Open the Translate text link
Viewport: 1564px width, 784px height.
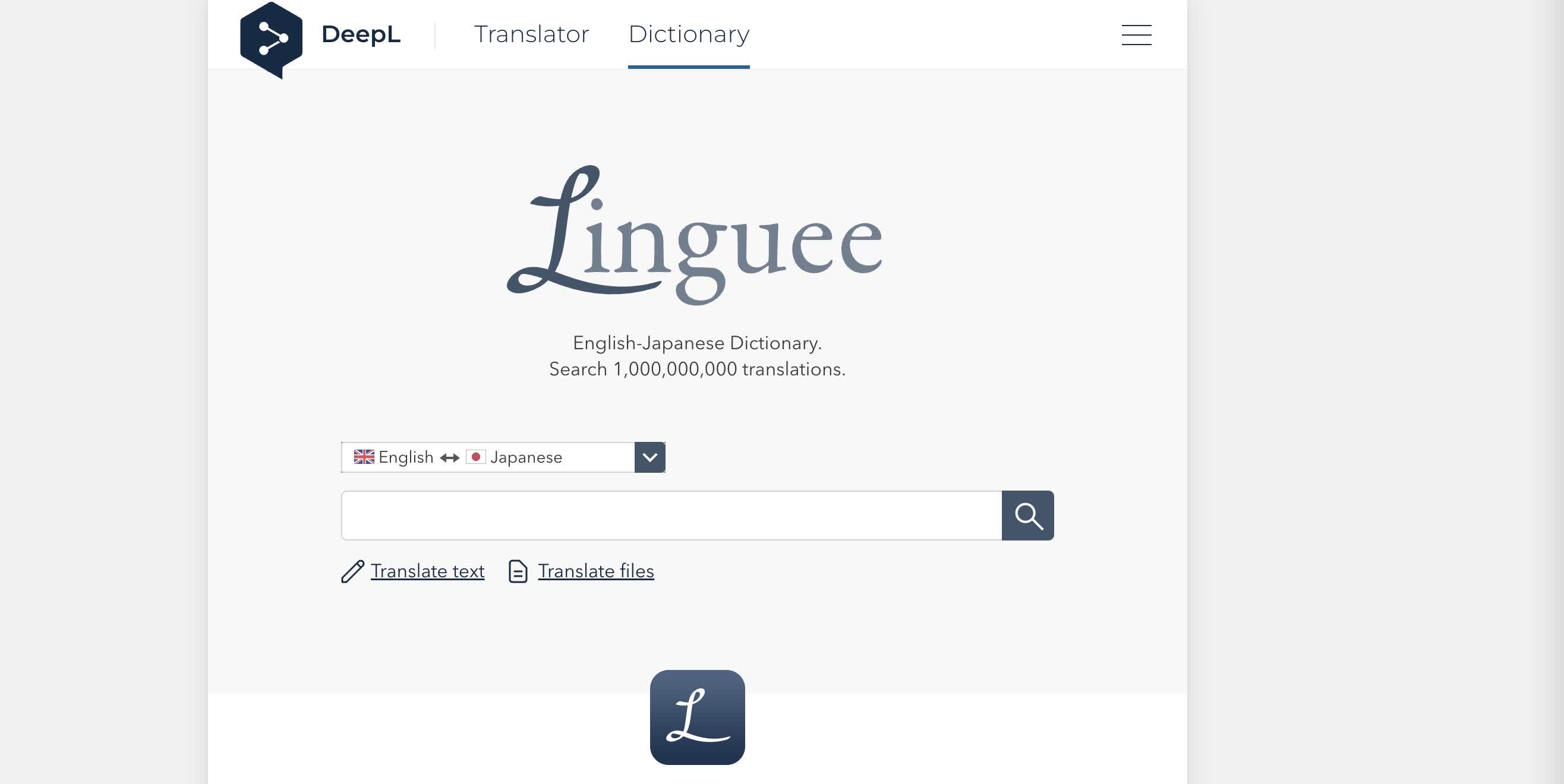coord(427,571)
